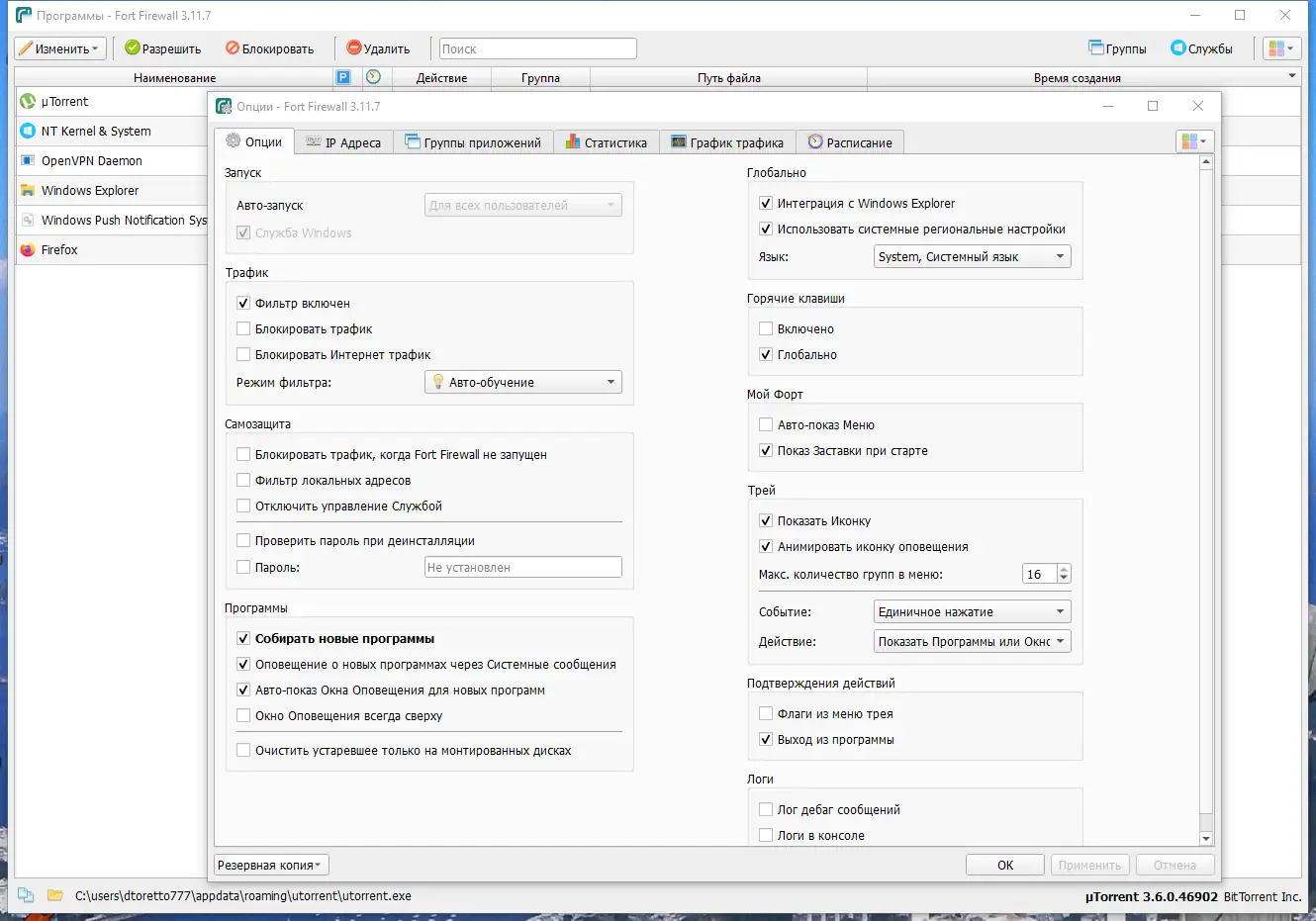Viewport: 1316px width, 921px height.
Task: Select the Firefox icon in the list
Action: coord(28,249)
